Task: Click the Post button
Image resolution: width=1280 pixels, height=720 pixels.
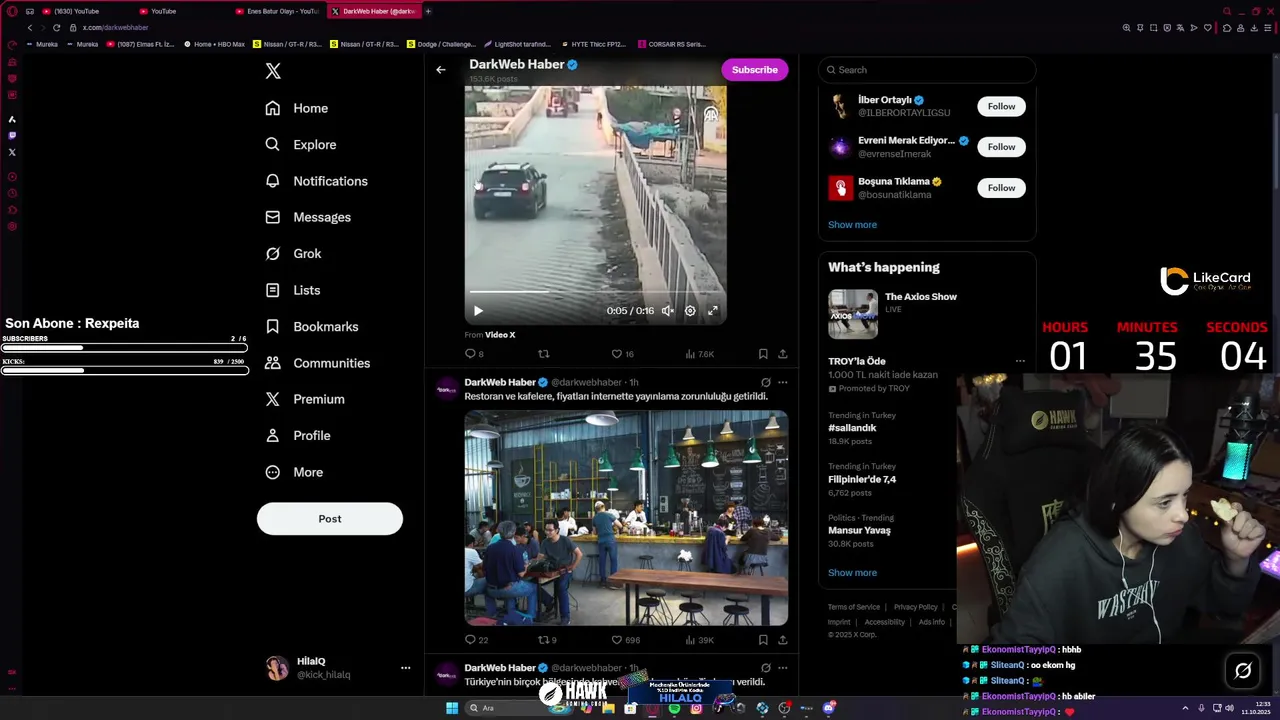Action: (330, 519)
